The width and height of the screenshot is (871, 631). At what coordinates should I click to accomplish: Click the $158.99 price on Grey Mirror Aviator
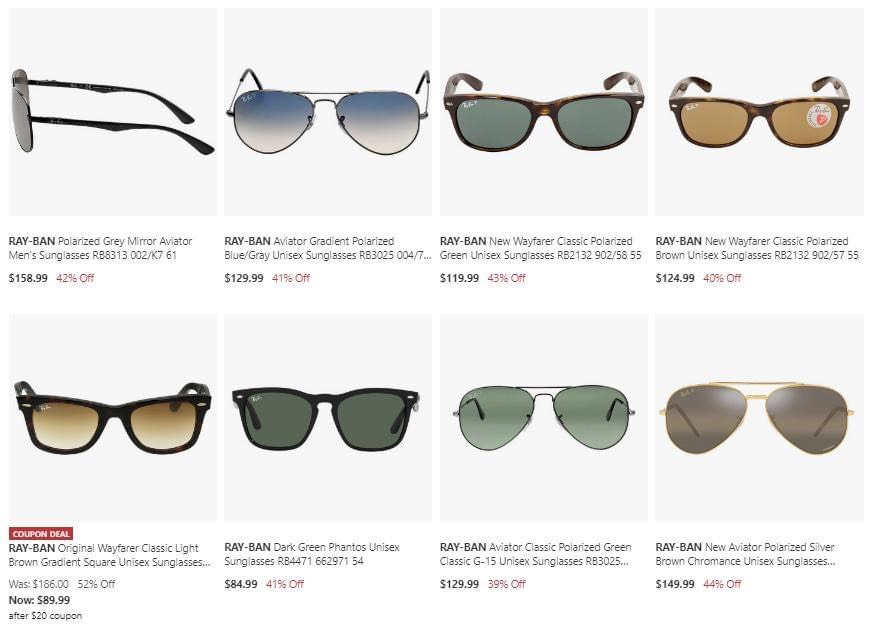(x=28, y=278)
